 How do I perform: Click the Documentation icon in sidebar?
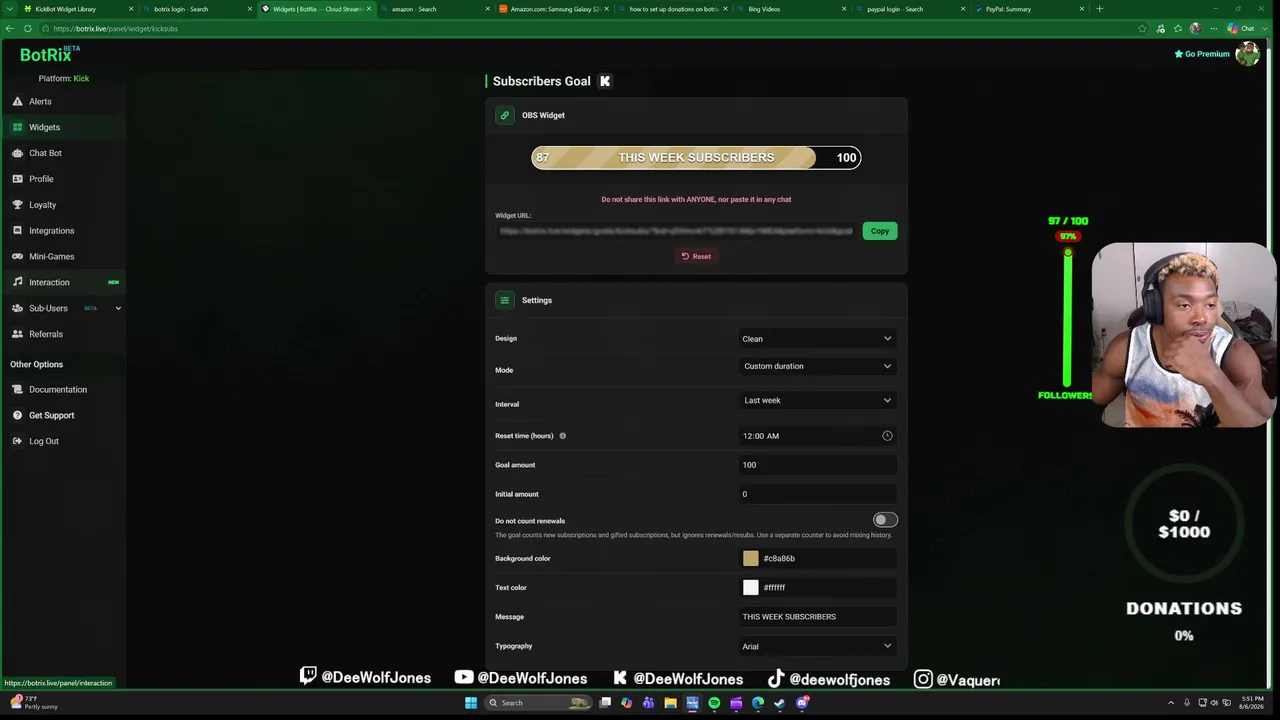[18, 389]
